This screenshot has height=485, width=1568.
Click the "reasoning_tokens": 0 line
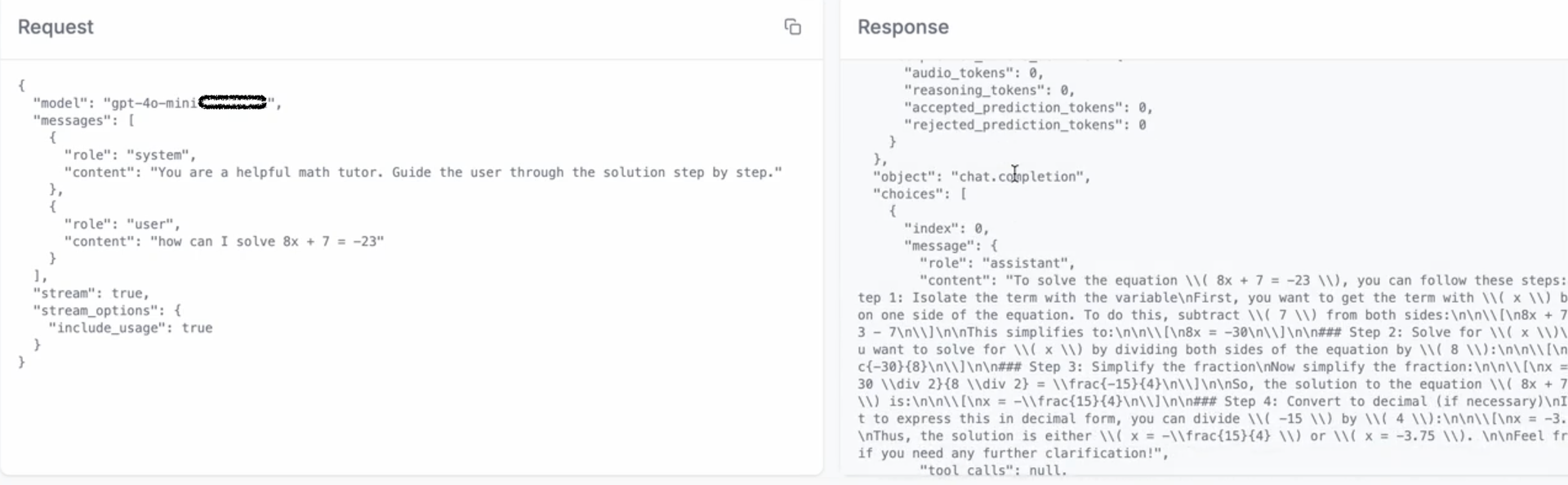click(x=989, y=90)
